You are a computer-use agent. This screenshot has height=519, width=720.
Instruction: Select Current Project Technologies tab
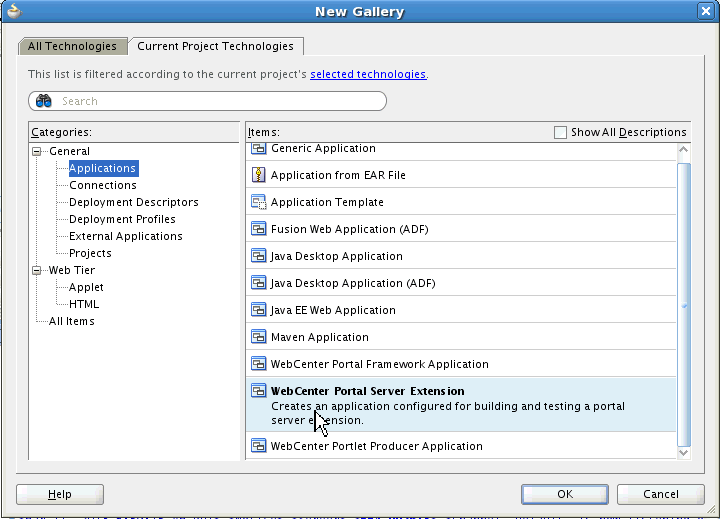(215, 46)
